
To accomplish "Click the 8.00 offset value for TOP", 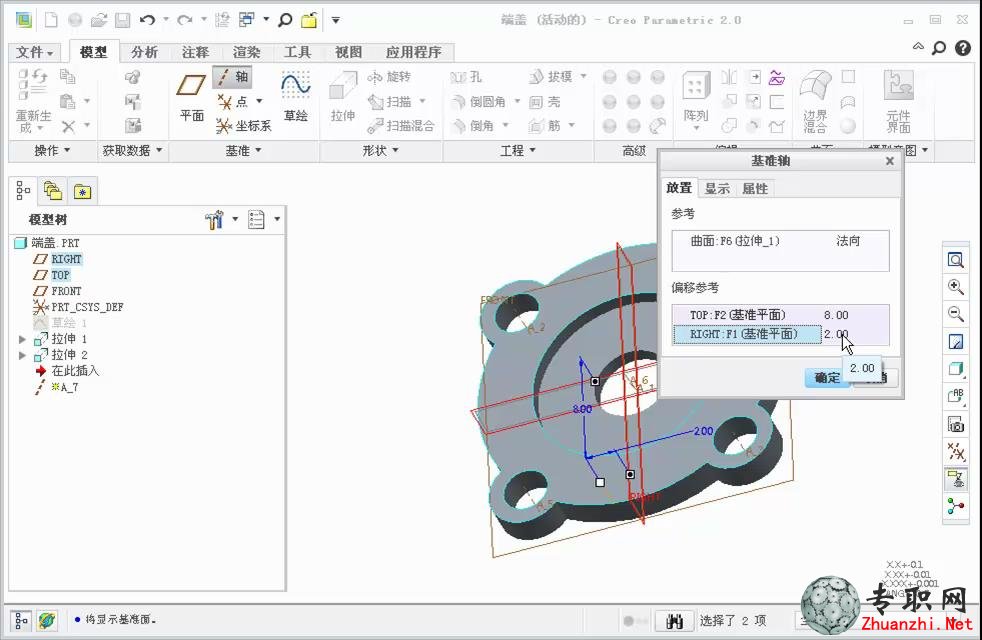I will point(836,315).
